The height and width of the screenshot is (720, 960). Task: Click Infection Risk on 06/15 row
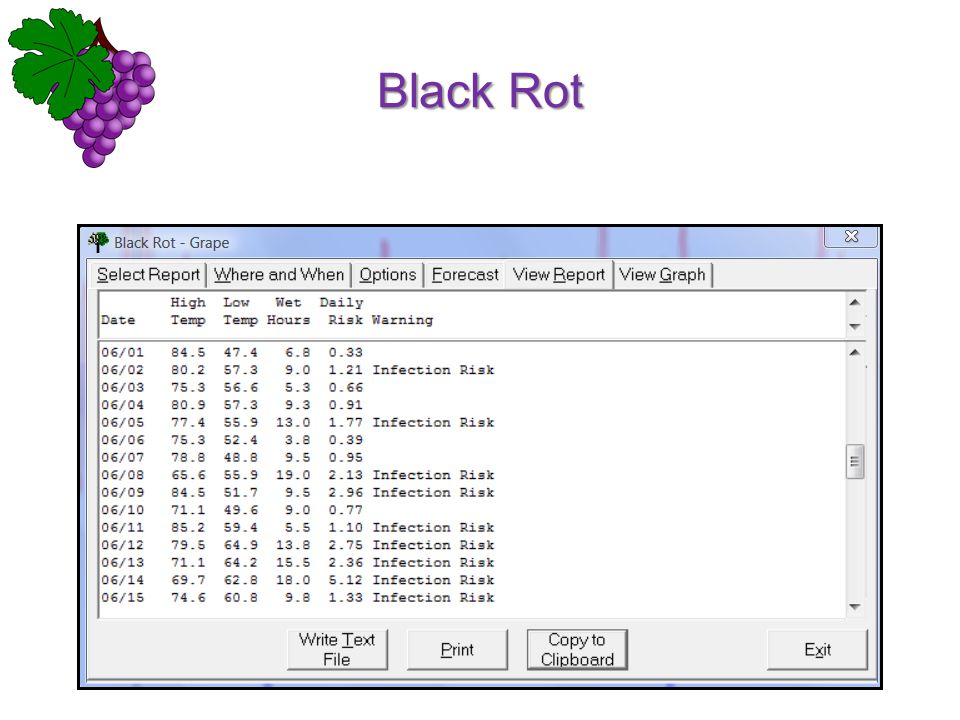(x=433, y=598)
